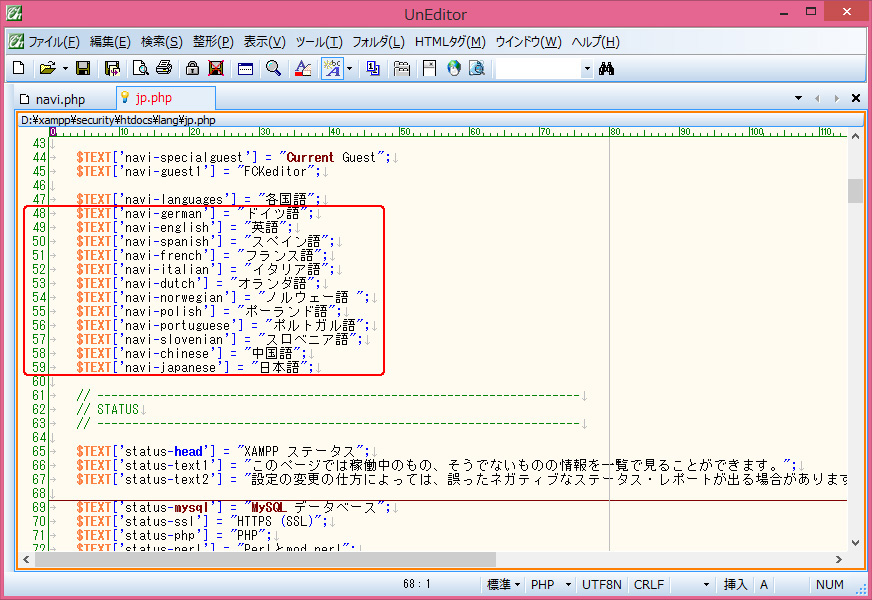Click the Print icon in toolbar
The width and height of the screenshot is (872, 600).
coord(165,68)
